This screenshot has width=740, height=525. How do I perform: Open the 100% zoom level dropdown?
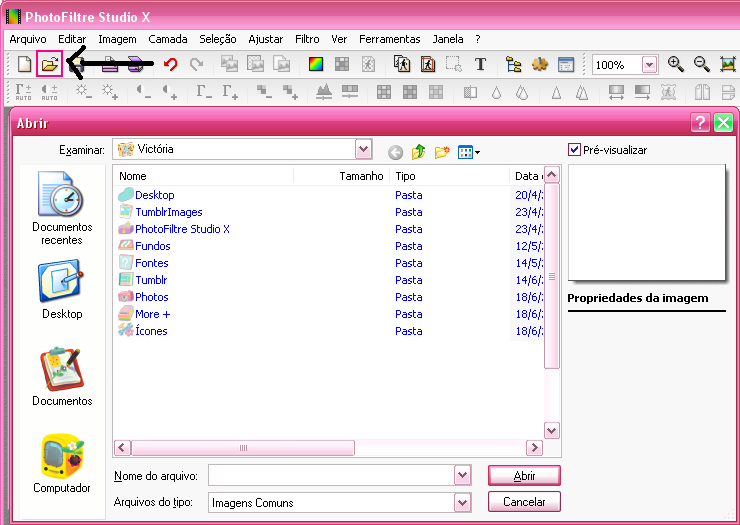coord(649,65)
